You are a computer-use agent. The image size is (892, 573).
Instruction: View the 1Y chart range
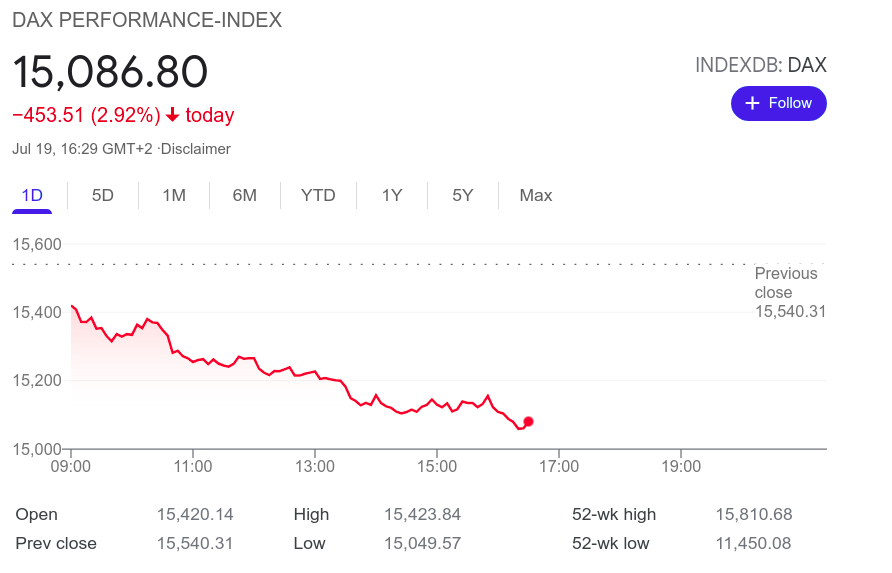click(x=392, y=195)
